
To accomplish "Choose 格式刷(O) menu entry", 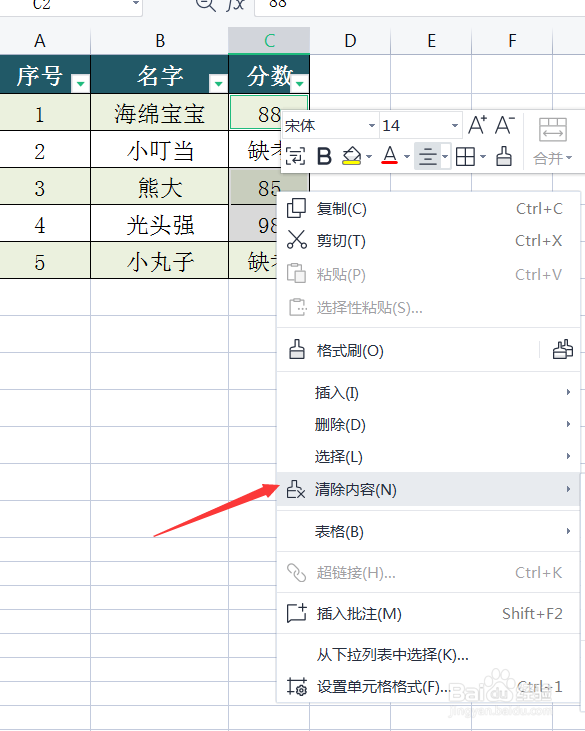I will pos(408,350).
